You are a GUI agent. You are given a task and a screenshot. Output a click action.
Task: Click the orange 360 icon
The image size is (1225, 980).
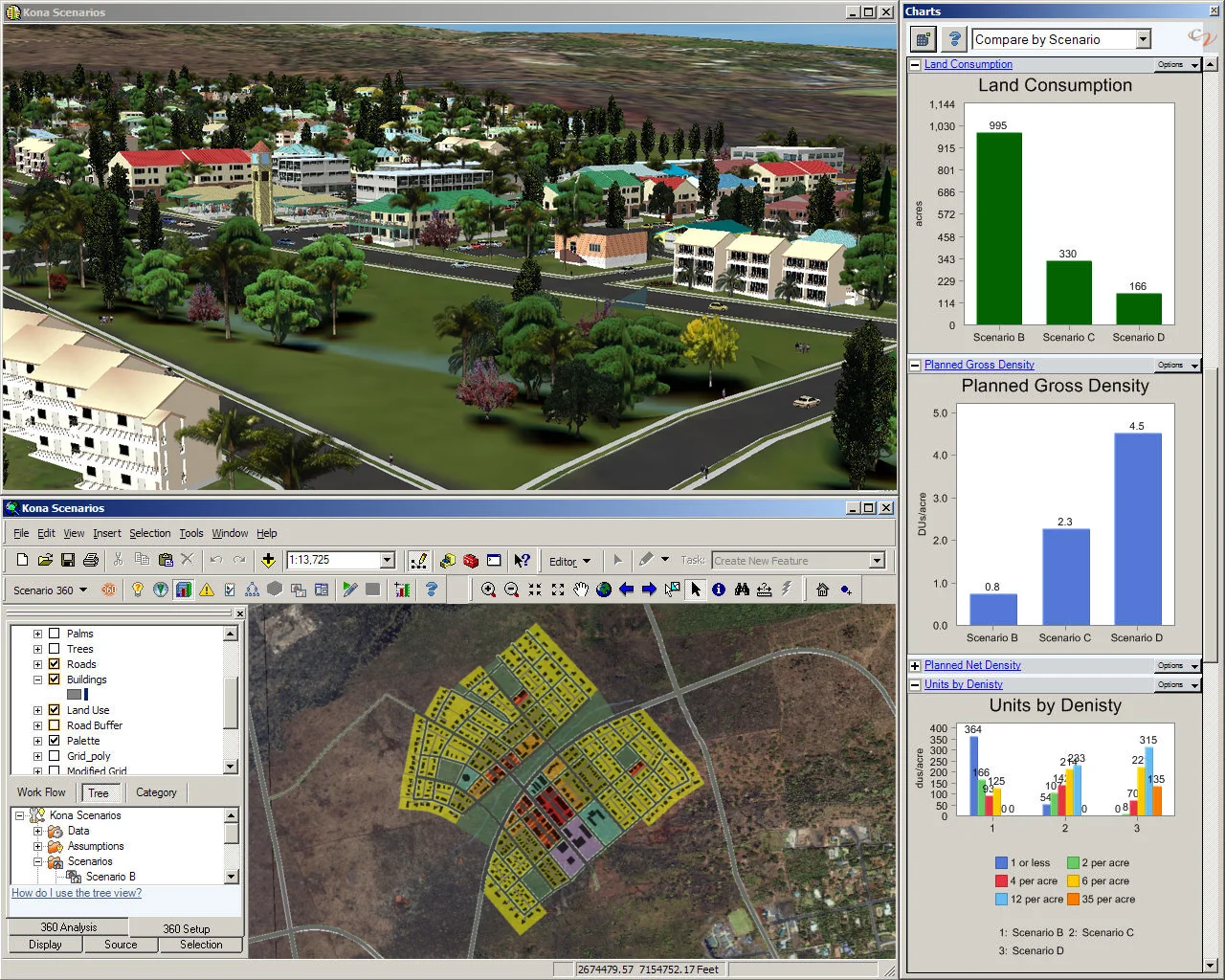(x=109, y=590)
